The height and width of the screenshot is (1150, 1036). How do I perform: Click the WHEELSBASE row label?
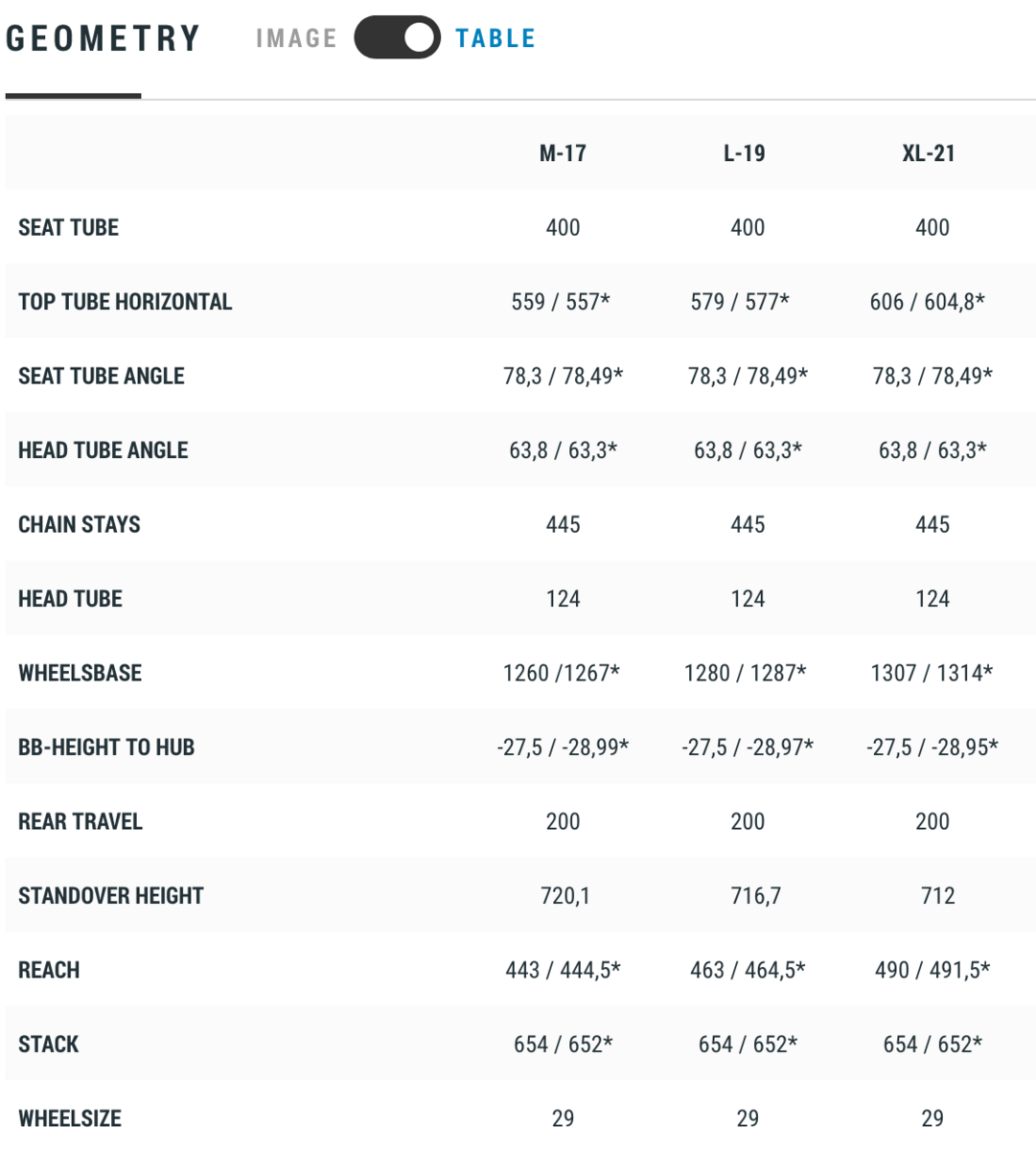(81, 673)
